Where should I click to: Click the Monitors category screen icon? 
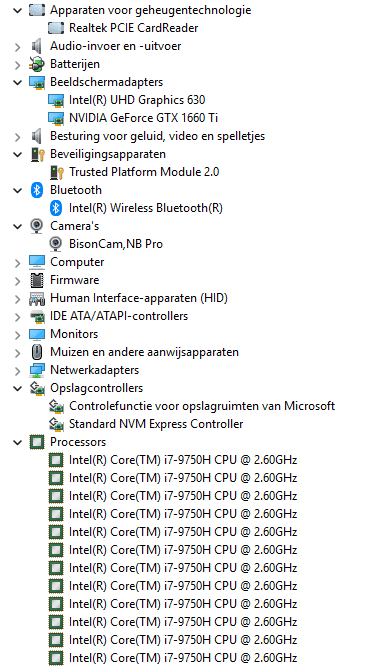tap(37, 334)
